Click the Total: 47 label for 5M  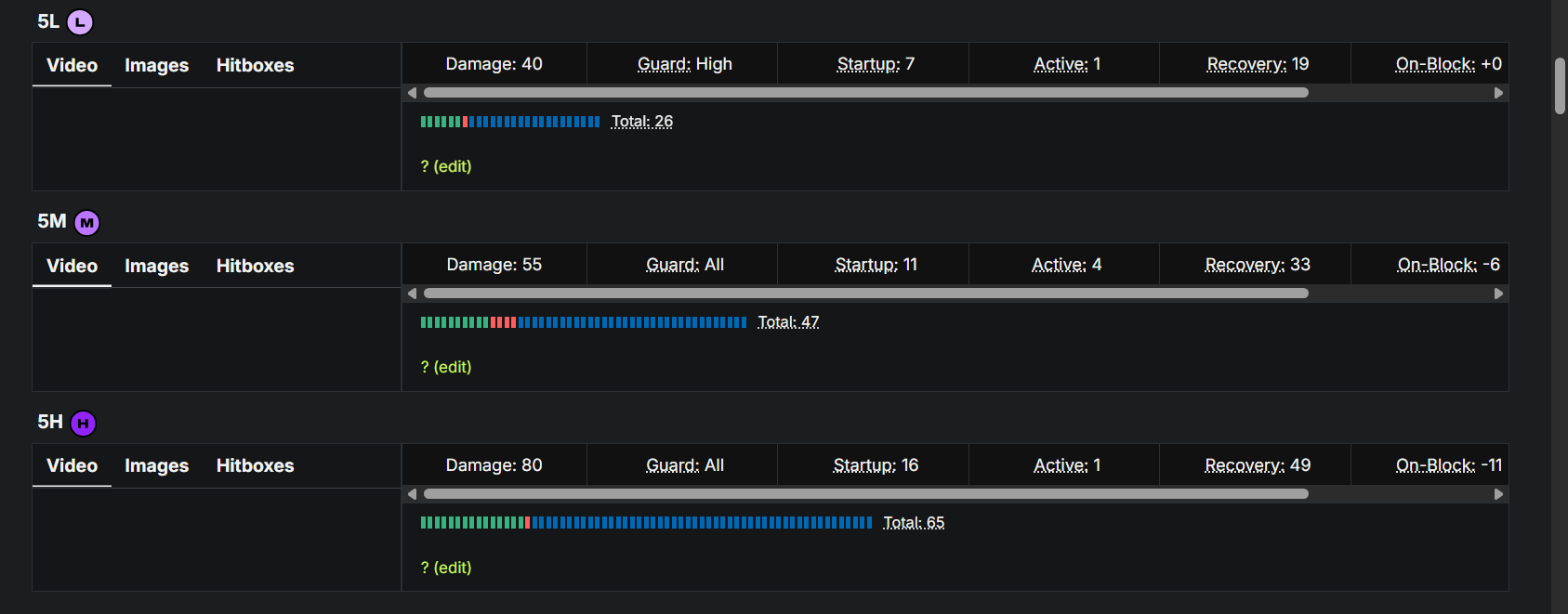coord(788,322)
